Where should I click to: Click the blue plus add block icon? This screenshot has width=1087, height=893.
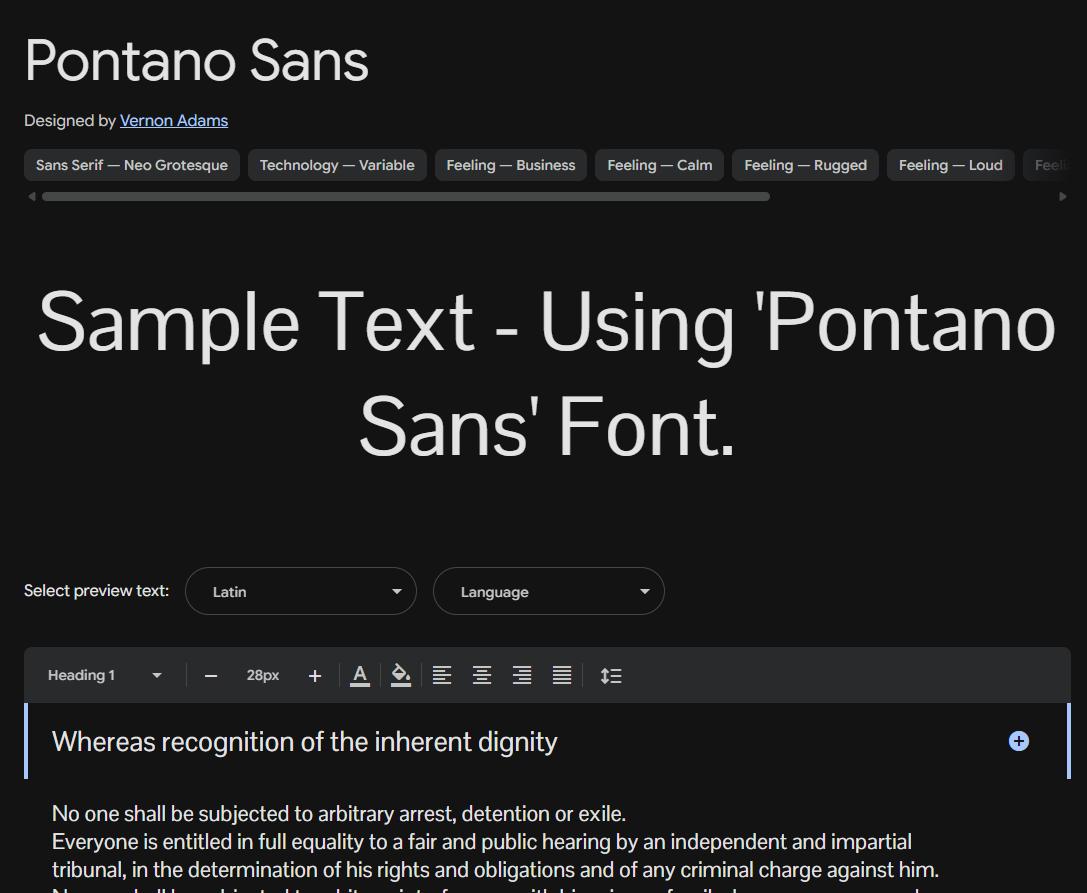pos(1018,741)
